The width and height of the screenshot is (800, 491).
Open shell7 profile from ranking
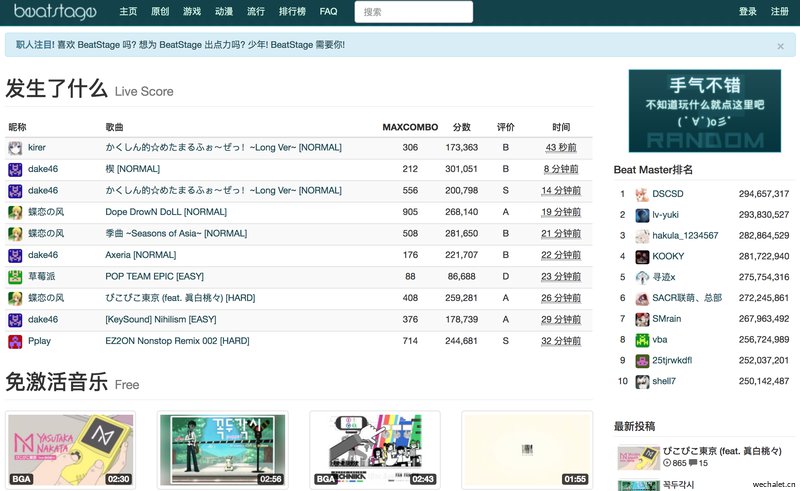pyautogui.click(x=664, y=381)
